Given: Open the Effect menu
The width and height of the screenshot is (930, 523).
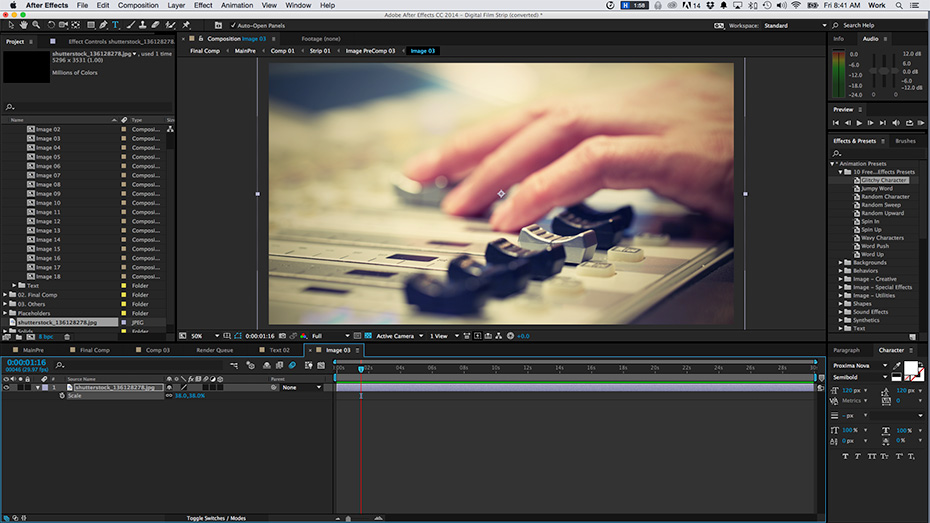Looking at the screenshot, I should (203, 5).
